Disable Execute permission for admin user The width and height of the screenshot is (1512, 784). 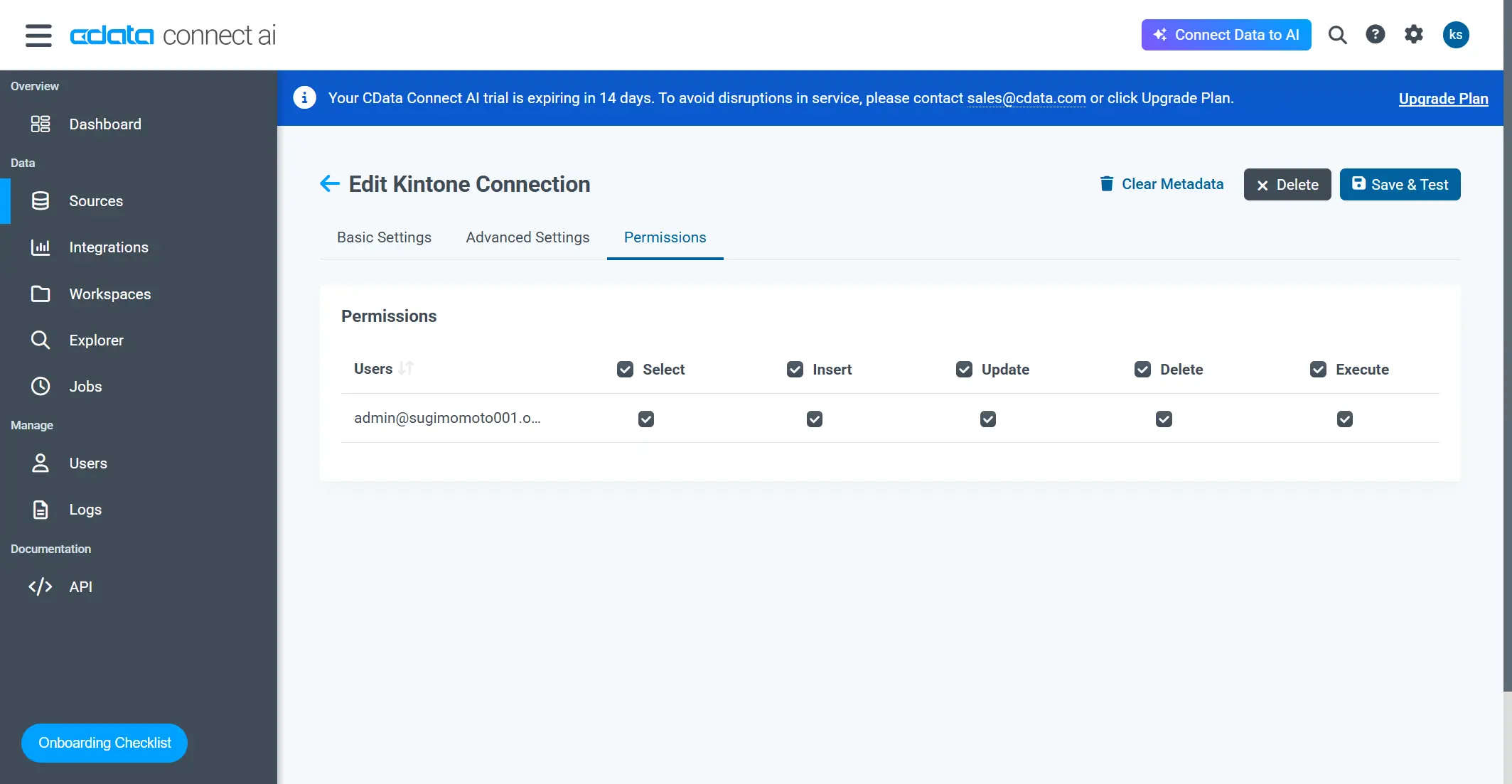click(1344, 419)
